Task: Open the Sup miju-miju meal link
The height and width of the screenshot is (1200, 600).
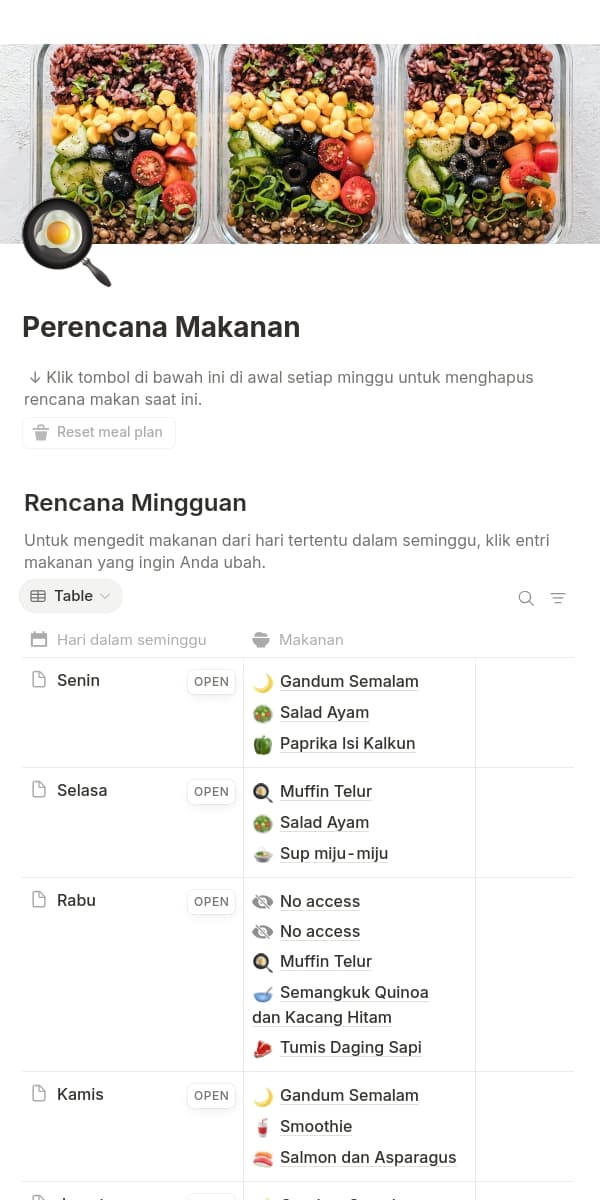Action: [333, 853]
